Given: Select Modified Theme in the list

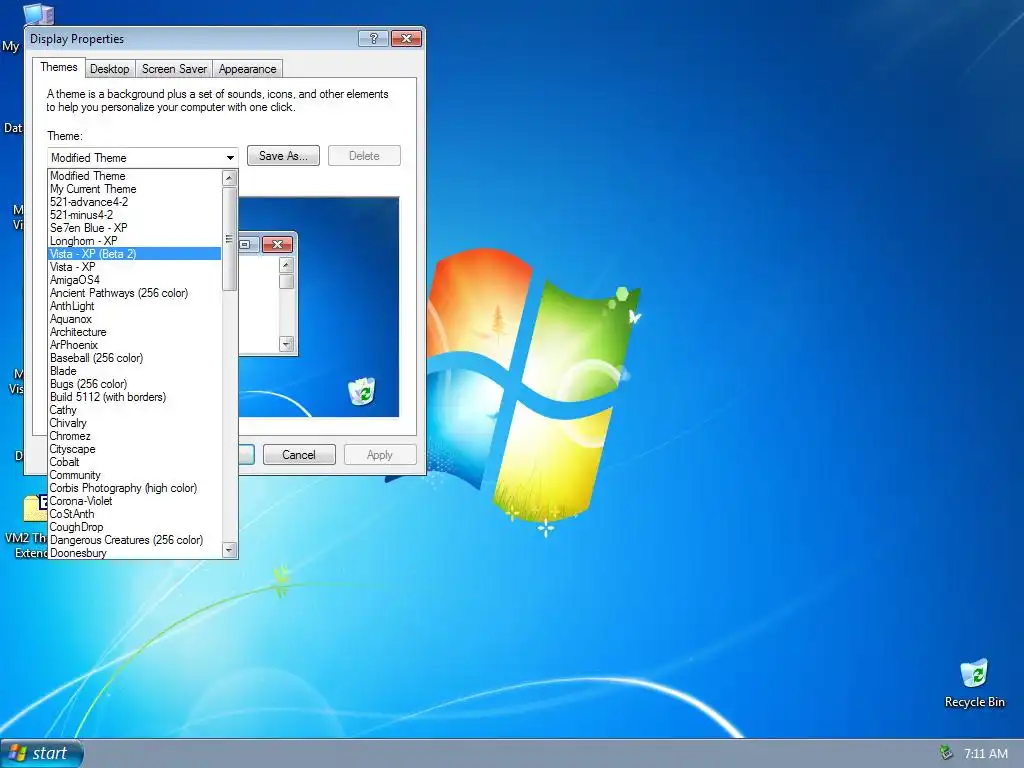Looking at the screenshot, I should coord(135,176).
